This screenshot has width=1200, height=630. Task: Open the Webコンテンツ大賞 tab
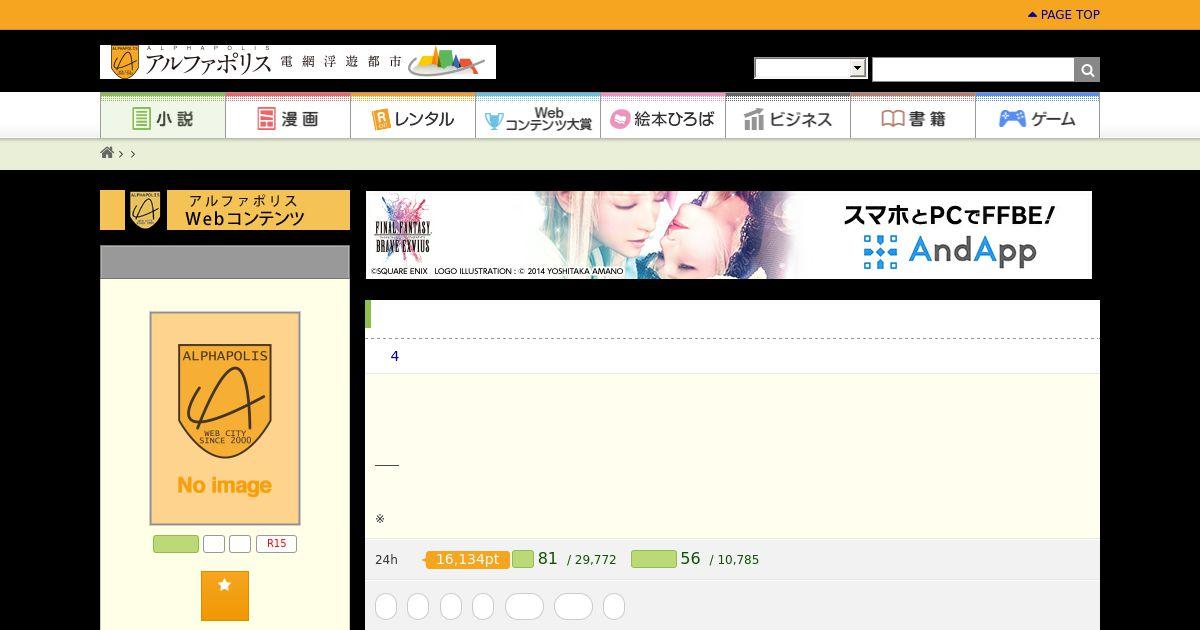pyautogui.click(x=538, y=117)
